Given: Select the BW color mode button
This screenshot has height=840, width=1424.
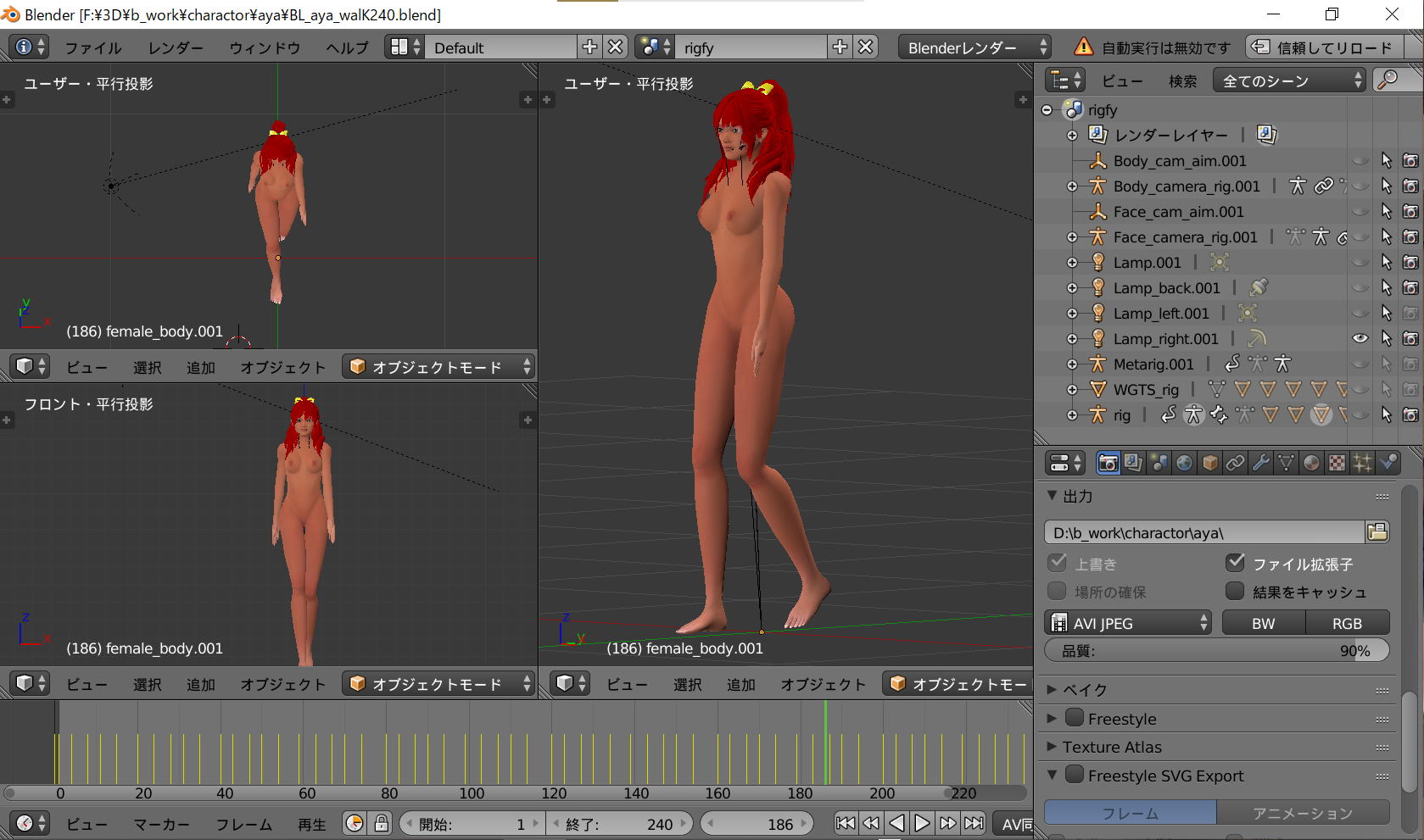Looking at the screenshot, I should coord(1263,623).
